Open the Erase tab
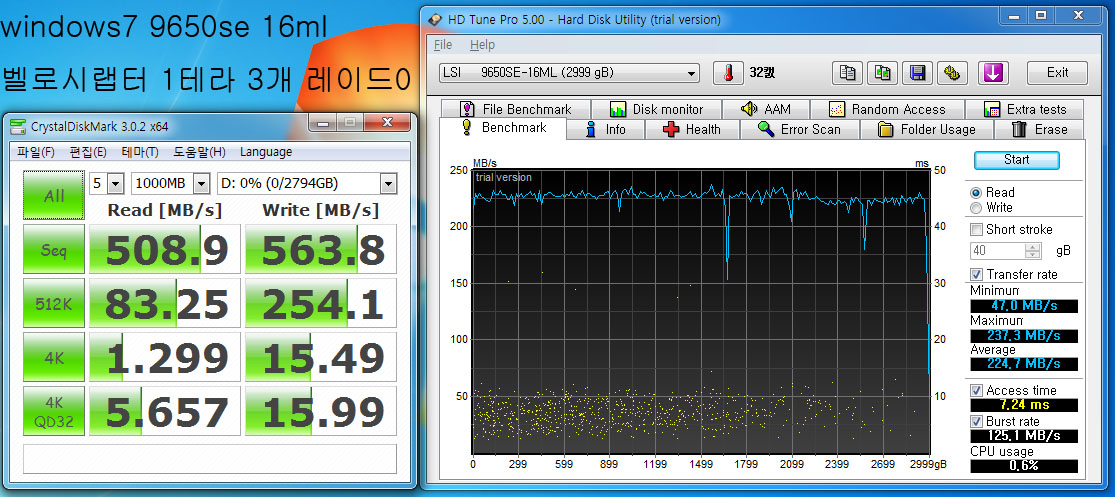 pos(1039,129)
